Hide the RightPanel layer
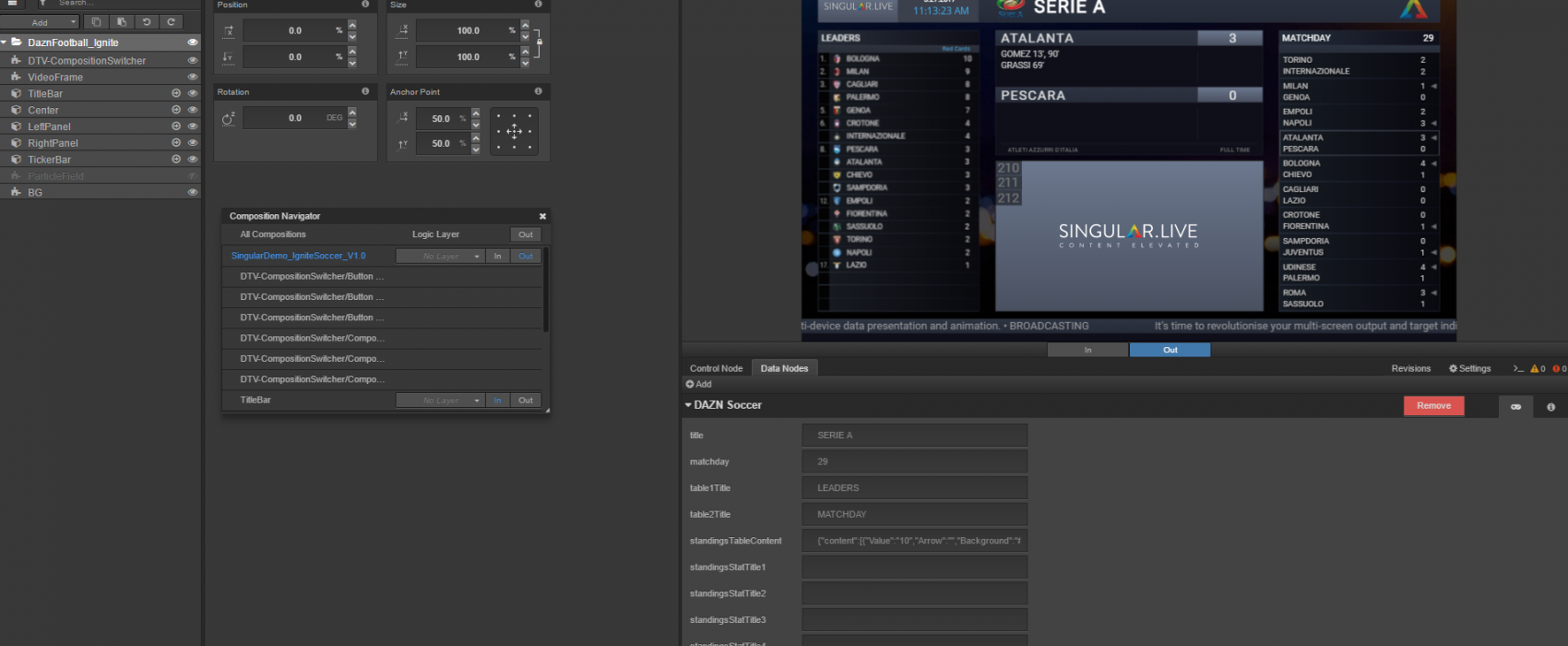This screenshot has height=646, width=1568. 192,143
